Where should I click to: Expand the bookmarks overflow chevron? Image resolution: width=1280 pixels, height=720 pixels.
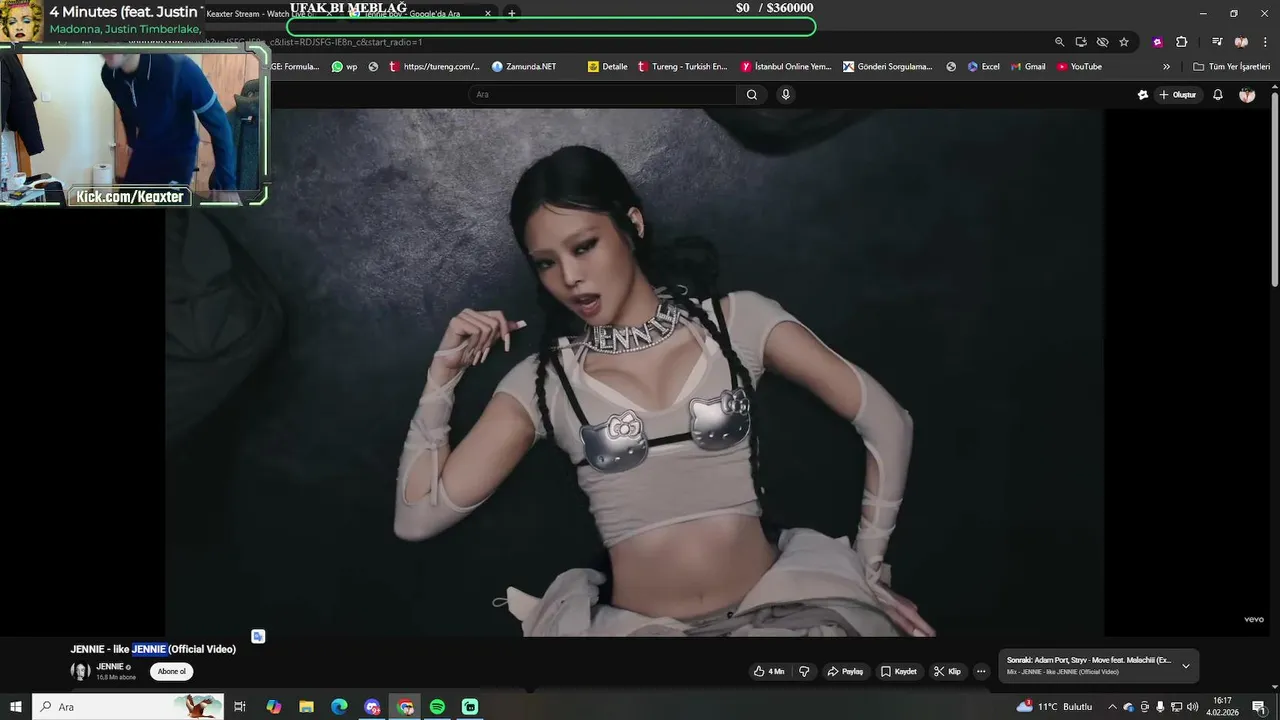(1166, 67)
